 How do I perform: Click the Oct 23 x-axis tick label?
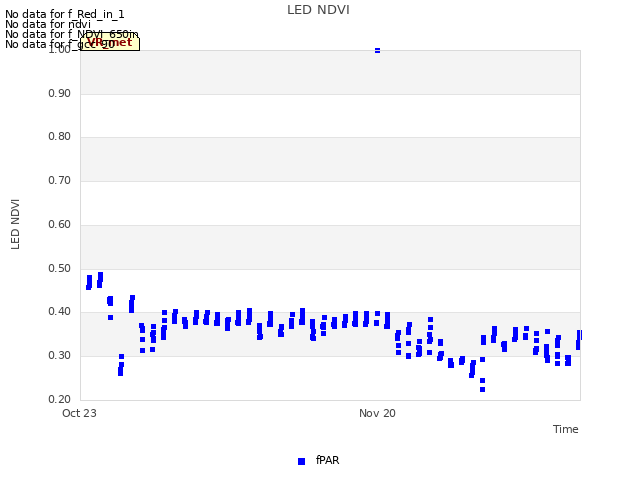point(79,413)
